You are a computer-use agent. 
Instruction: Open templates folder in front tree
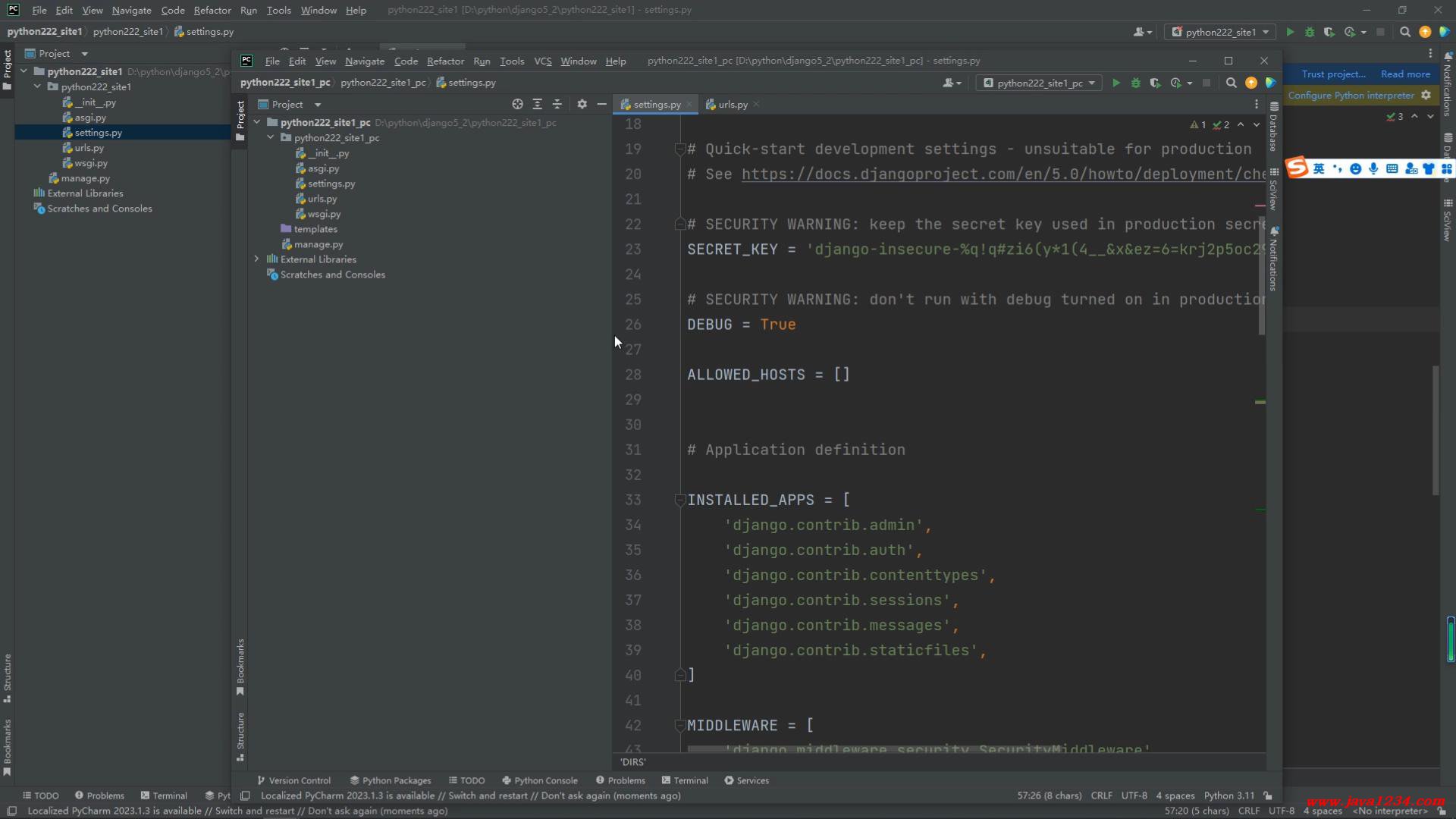click(x=315, y=229)
